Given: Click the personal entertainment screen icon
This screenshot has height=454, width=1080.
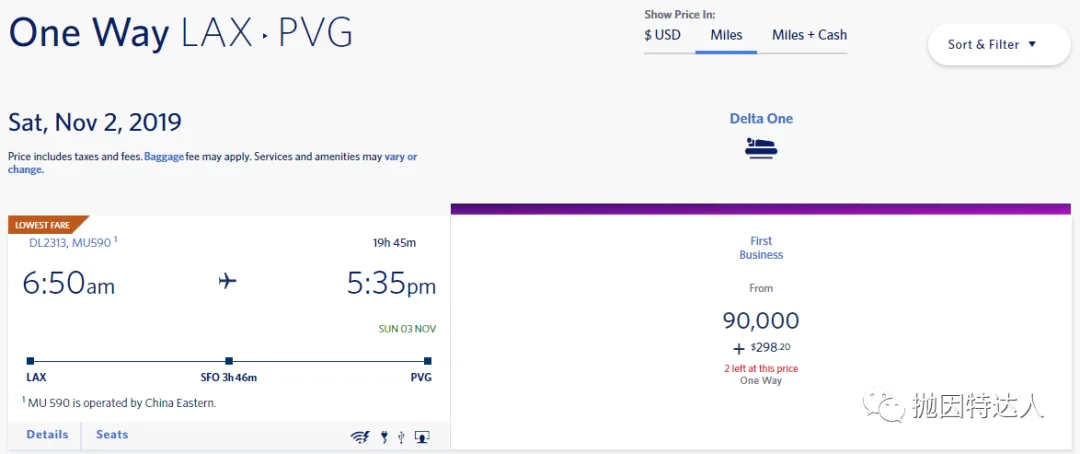Looking at the screenshot, I should tap(423, 437).
